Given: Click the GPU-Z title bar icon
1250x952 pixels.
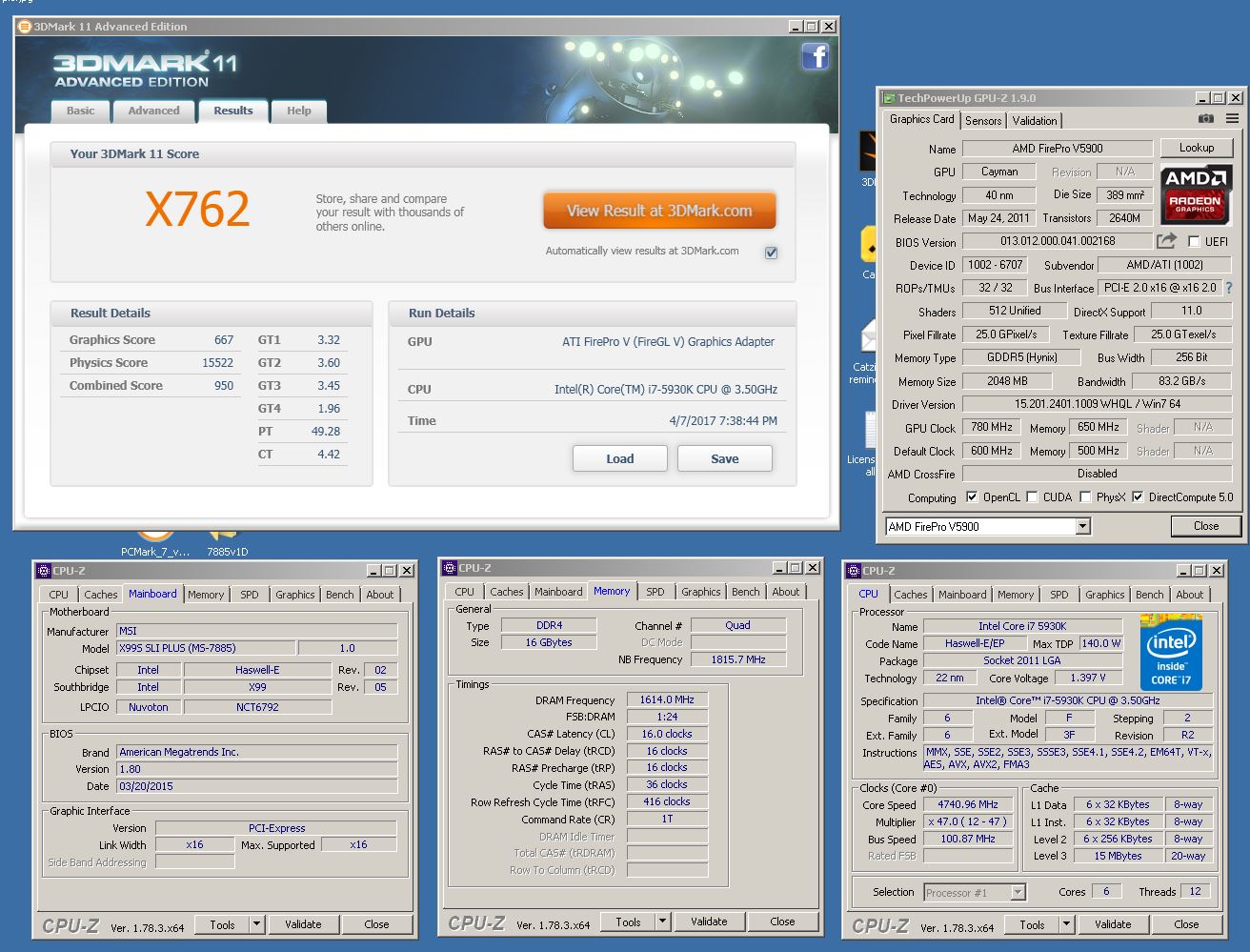Looking at the screenshot, I should (889, 97).
